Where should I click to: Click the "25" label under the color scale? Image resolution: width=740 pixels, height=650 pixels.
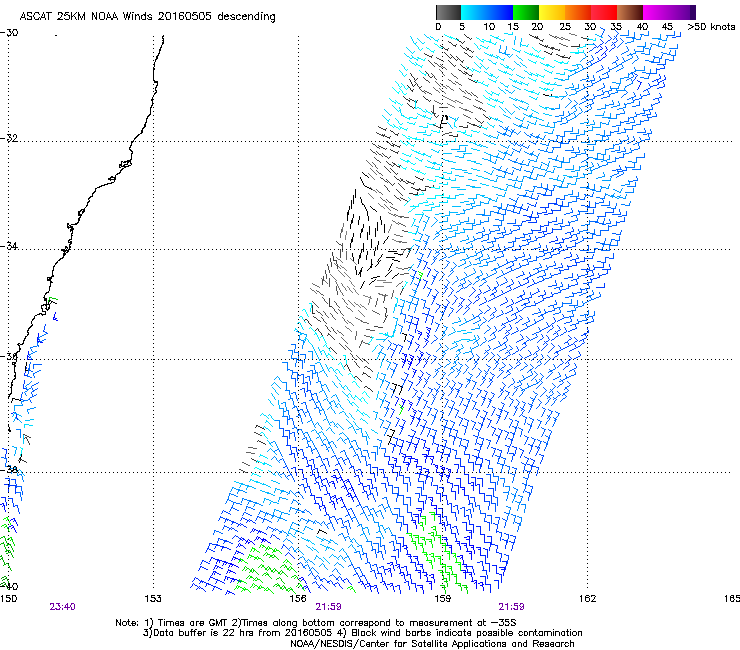tap(565, 26)
